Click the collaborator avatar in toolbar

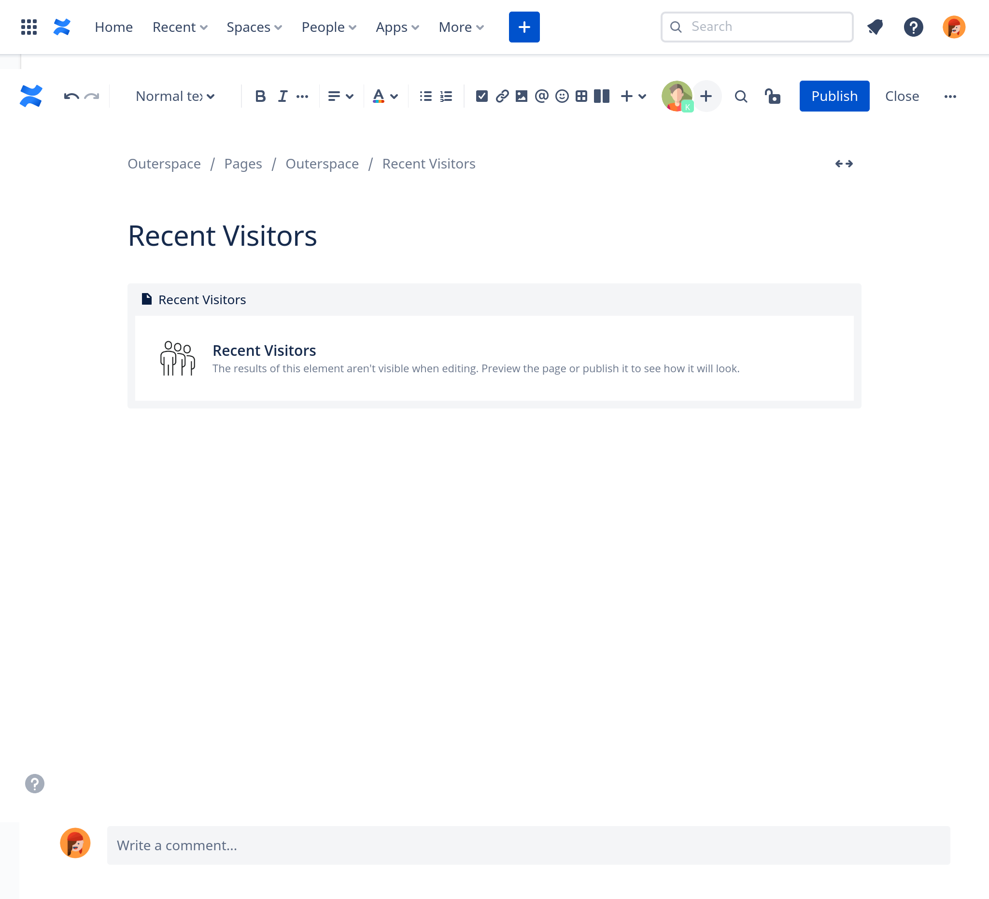pos(677,96)
